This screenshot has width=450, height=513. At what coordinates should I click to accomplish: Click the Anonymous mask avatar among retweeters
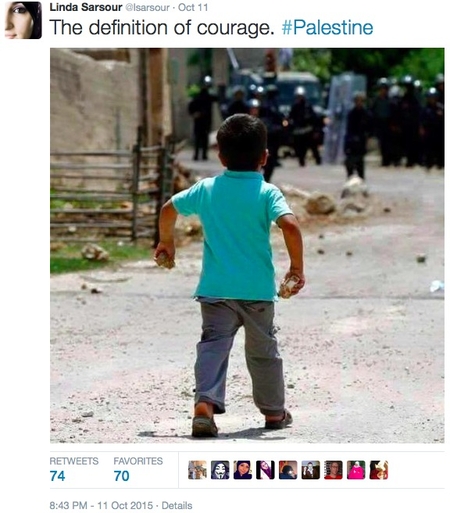click(220, 470)
